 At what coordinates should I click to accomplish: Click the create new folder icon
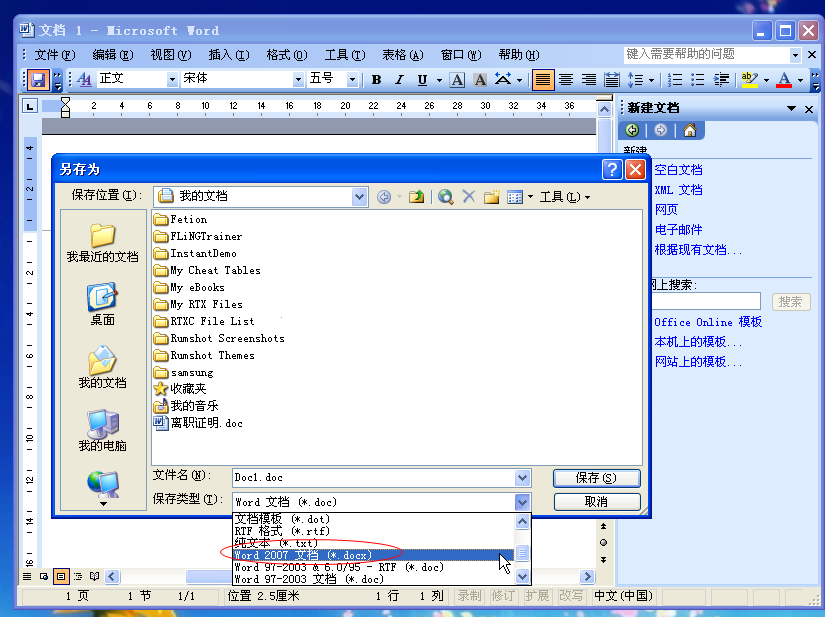click(492, 197)
